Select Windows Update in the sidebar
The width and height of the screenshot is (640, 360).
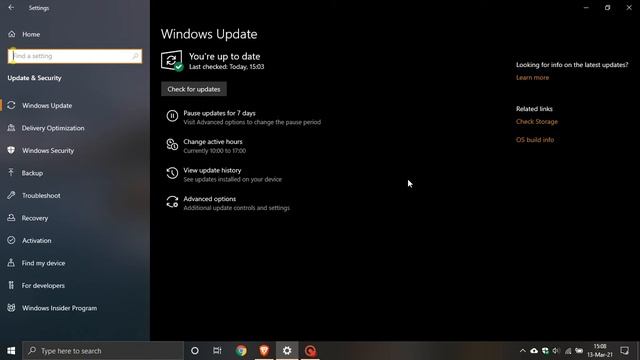(47, 105)
